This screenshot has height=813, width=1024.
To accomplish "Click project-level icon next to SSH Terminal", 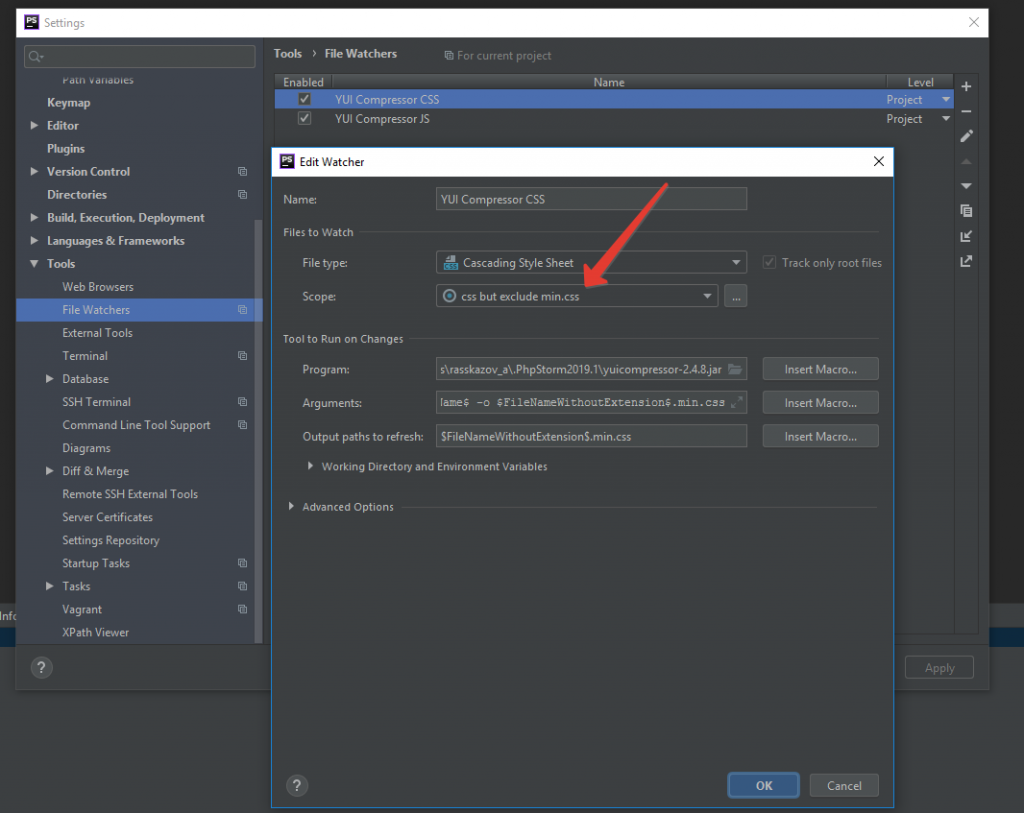I will click(x=242, y=402).
